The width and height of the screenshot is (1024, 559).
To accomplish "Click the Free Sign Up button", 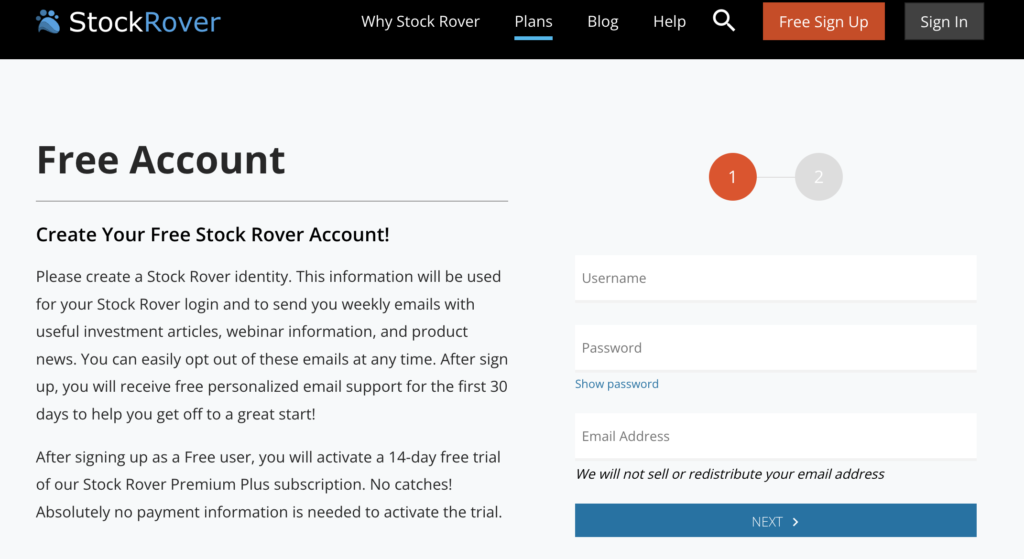I will pos(824,22).
